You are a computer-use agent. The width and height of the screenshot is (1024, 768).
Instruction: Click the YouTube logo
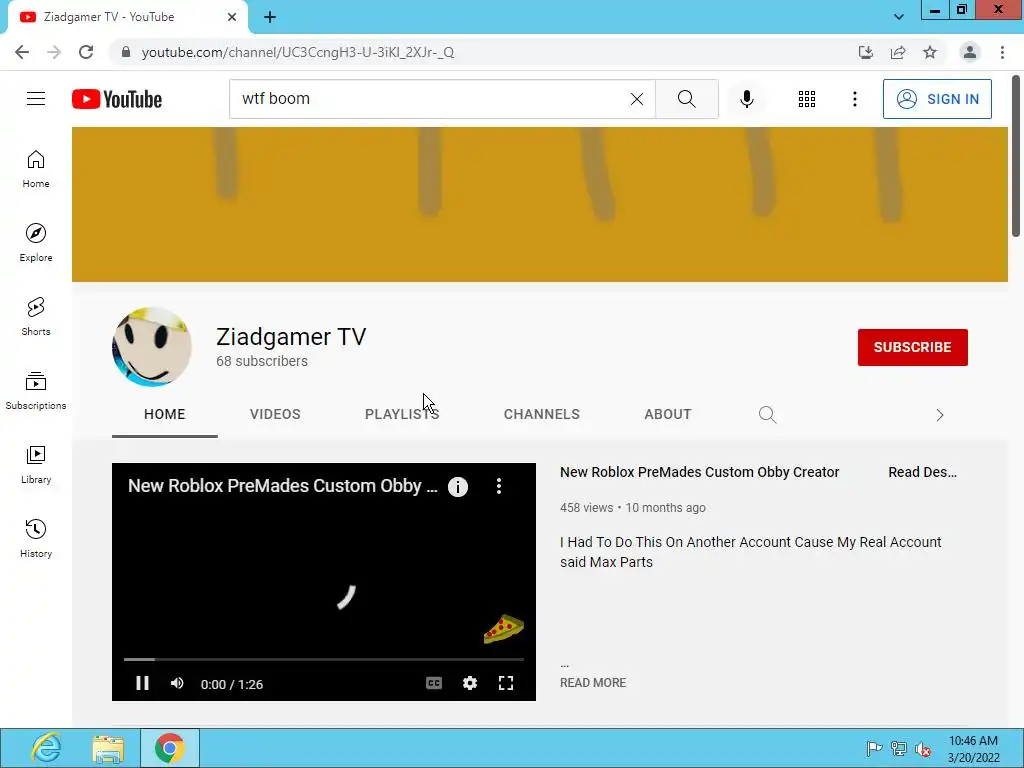click(117, 99)
